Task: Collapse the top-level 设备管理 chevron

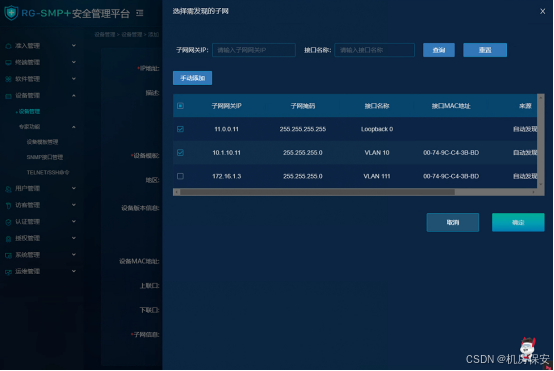Action: [x=74, y=95]
